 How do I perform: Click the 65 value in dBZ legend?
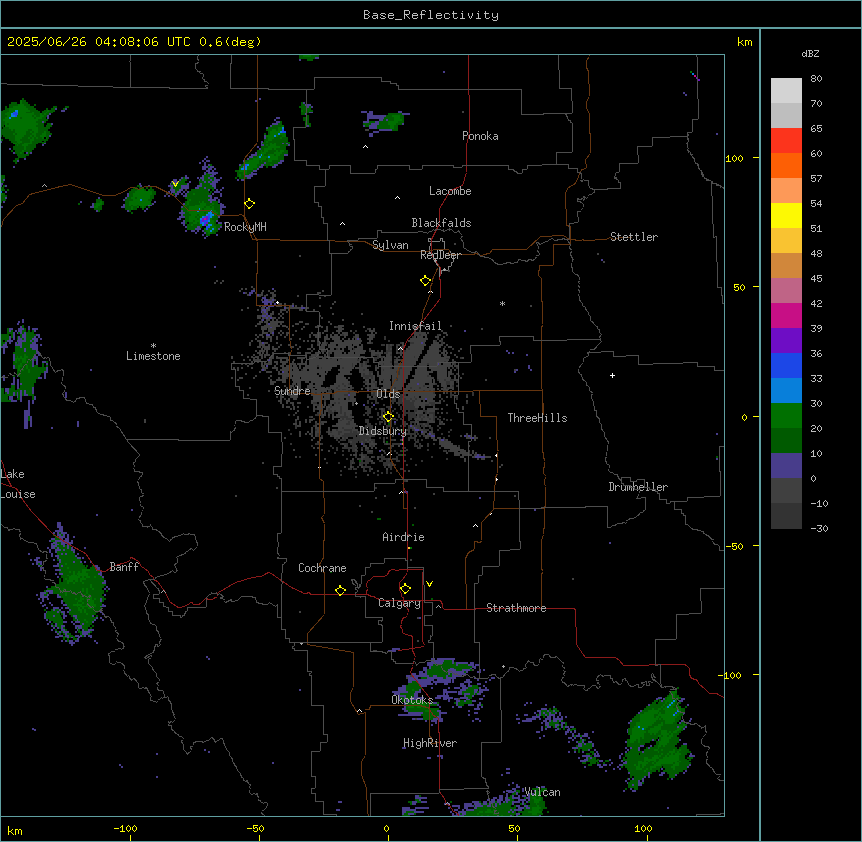click(816, 129)
